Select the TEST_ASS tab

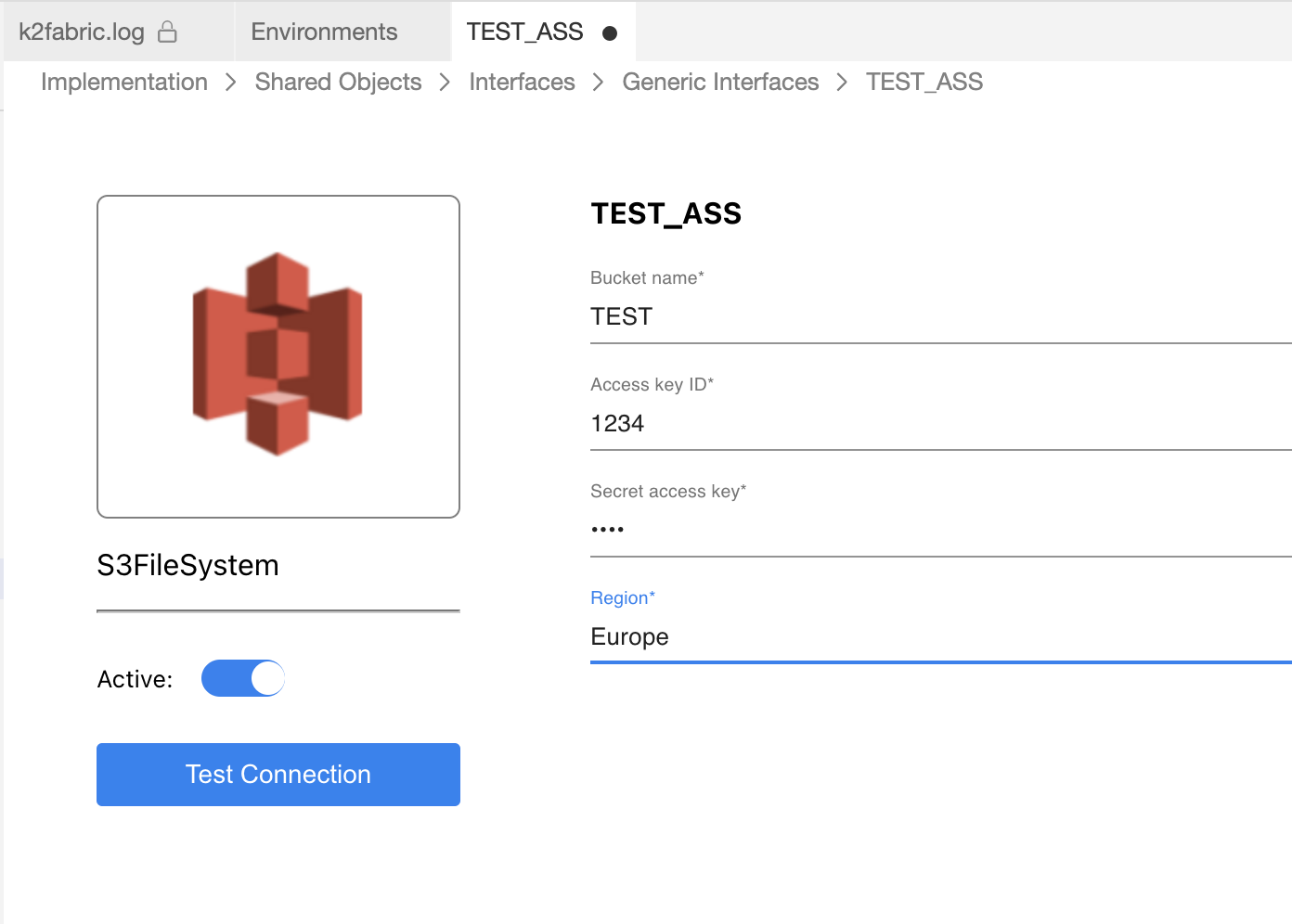point(543,32)
